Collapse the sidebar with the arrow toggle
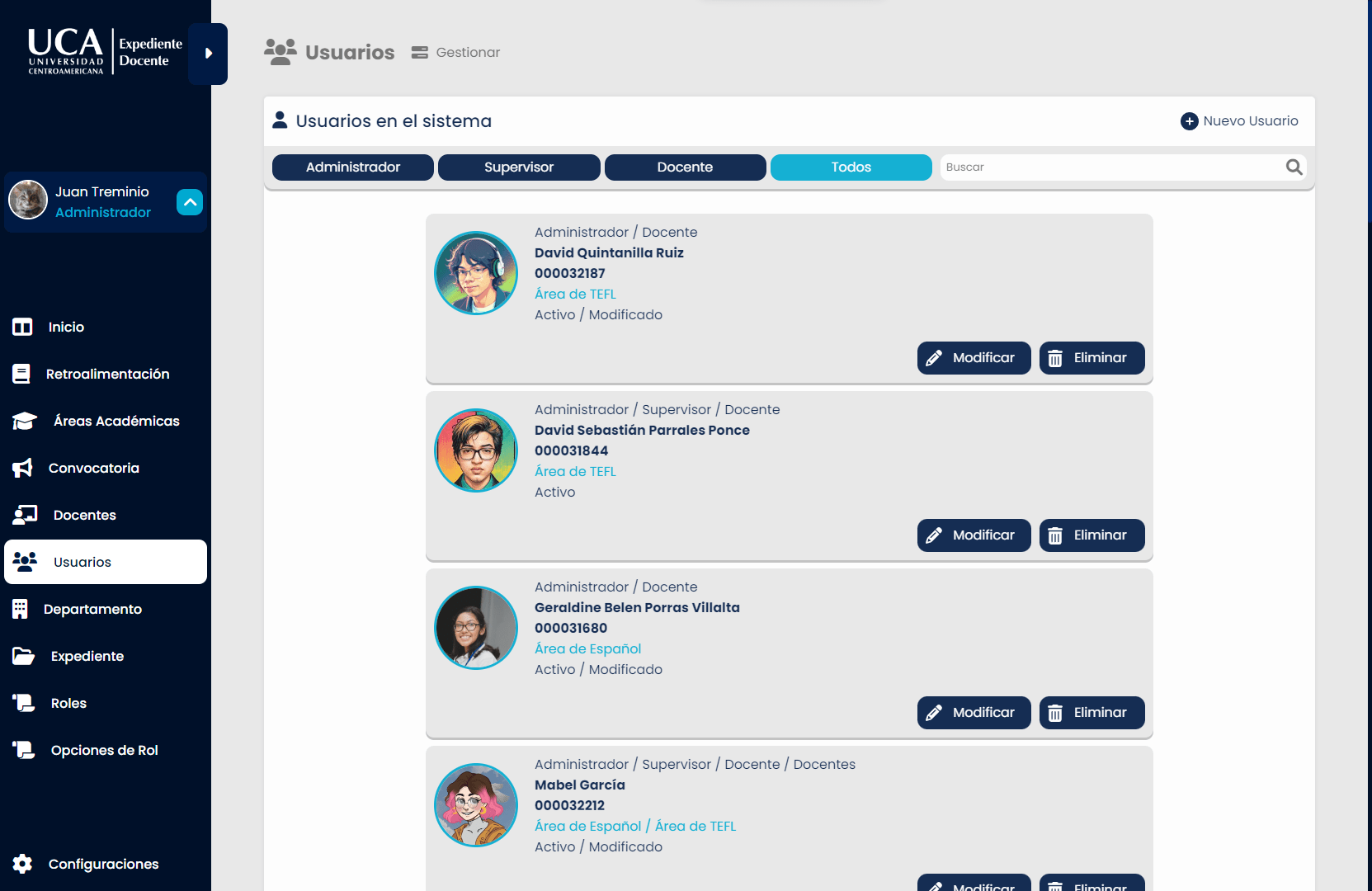 pyautogui.click(x=208, y=54)
